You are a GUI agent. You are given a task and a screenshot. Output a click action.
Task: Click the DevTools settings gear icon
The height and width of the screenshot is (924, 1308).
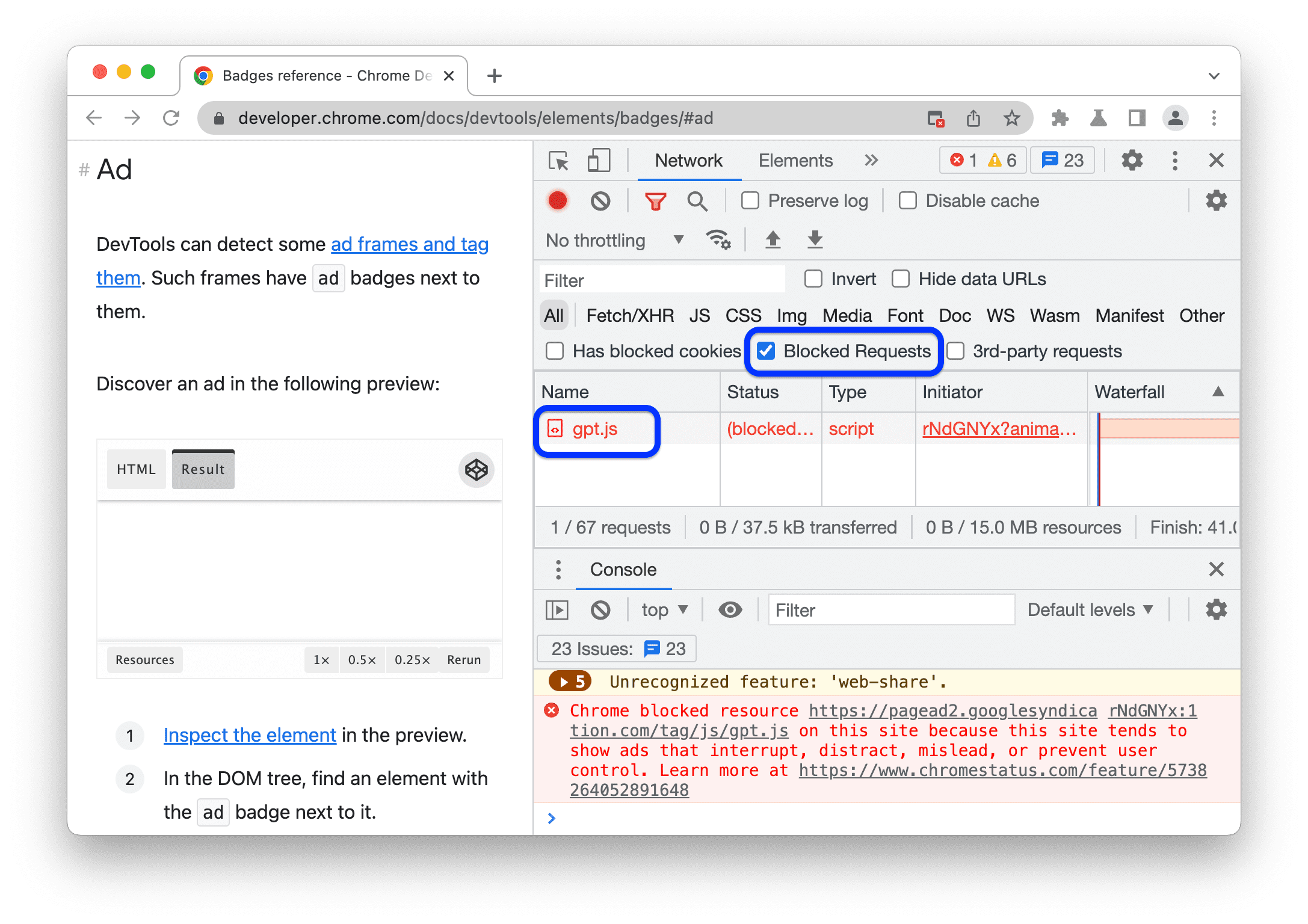[1130, 163]
